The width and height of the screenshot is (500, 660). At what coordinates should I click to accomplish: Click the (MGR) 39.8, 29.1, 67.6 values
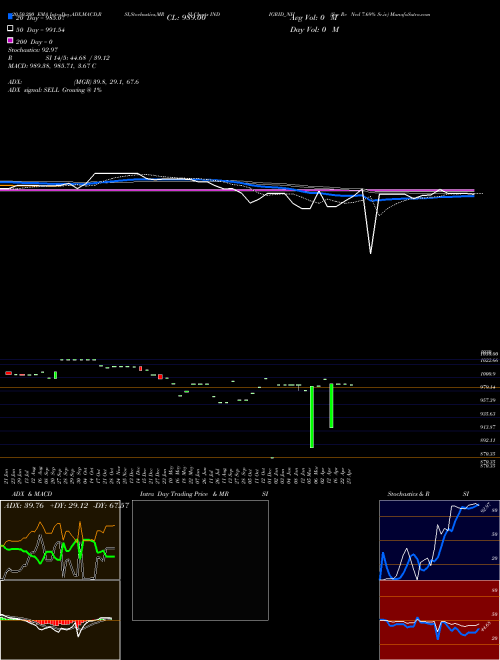[106, 82]
